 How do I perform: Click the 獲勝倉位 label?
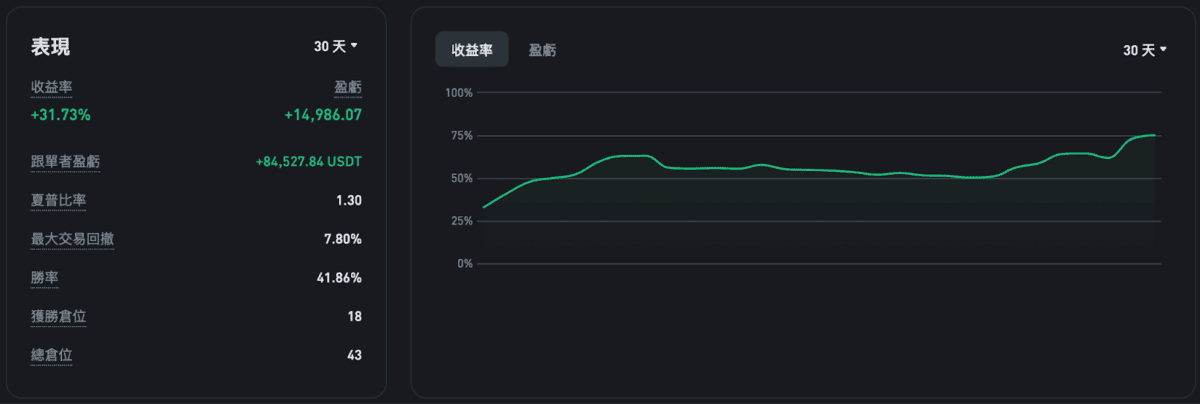(x=59, y=316)
